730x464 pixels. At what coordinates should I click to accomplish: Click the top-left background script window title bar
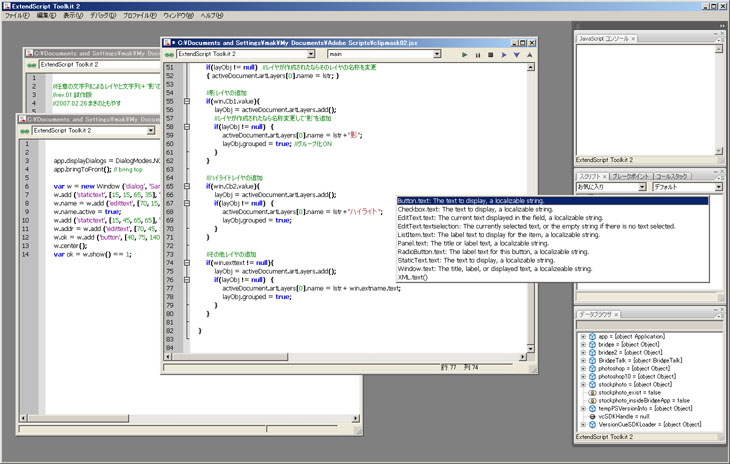(92, 54)
